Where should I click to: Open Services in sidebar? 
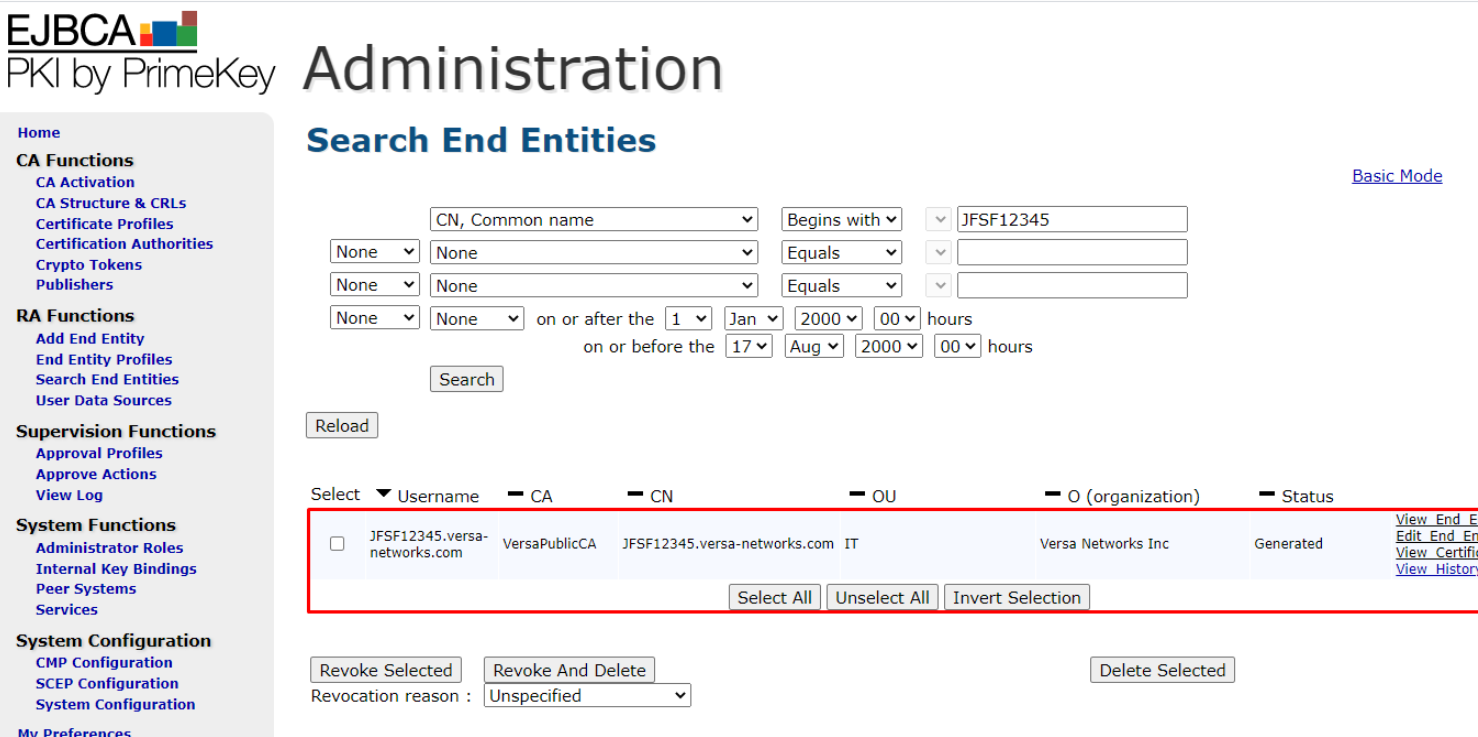click(66, 610)
